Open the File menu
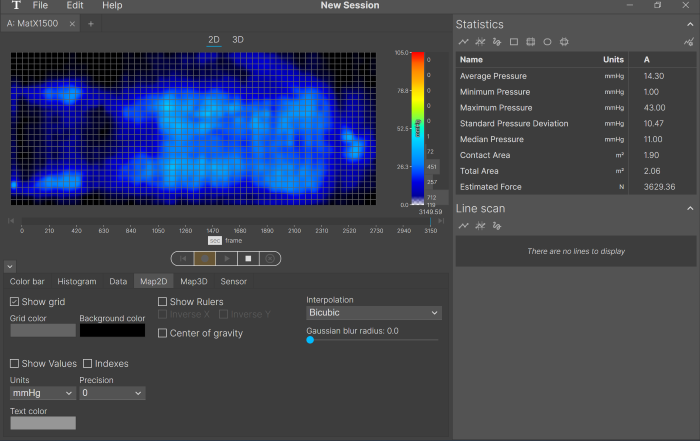 (x=40, y=5)
